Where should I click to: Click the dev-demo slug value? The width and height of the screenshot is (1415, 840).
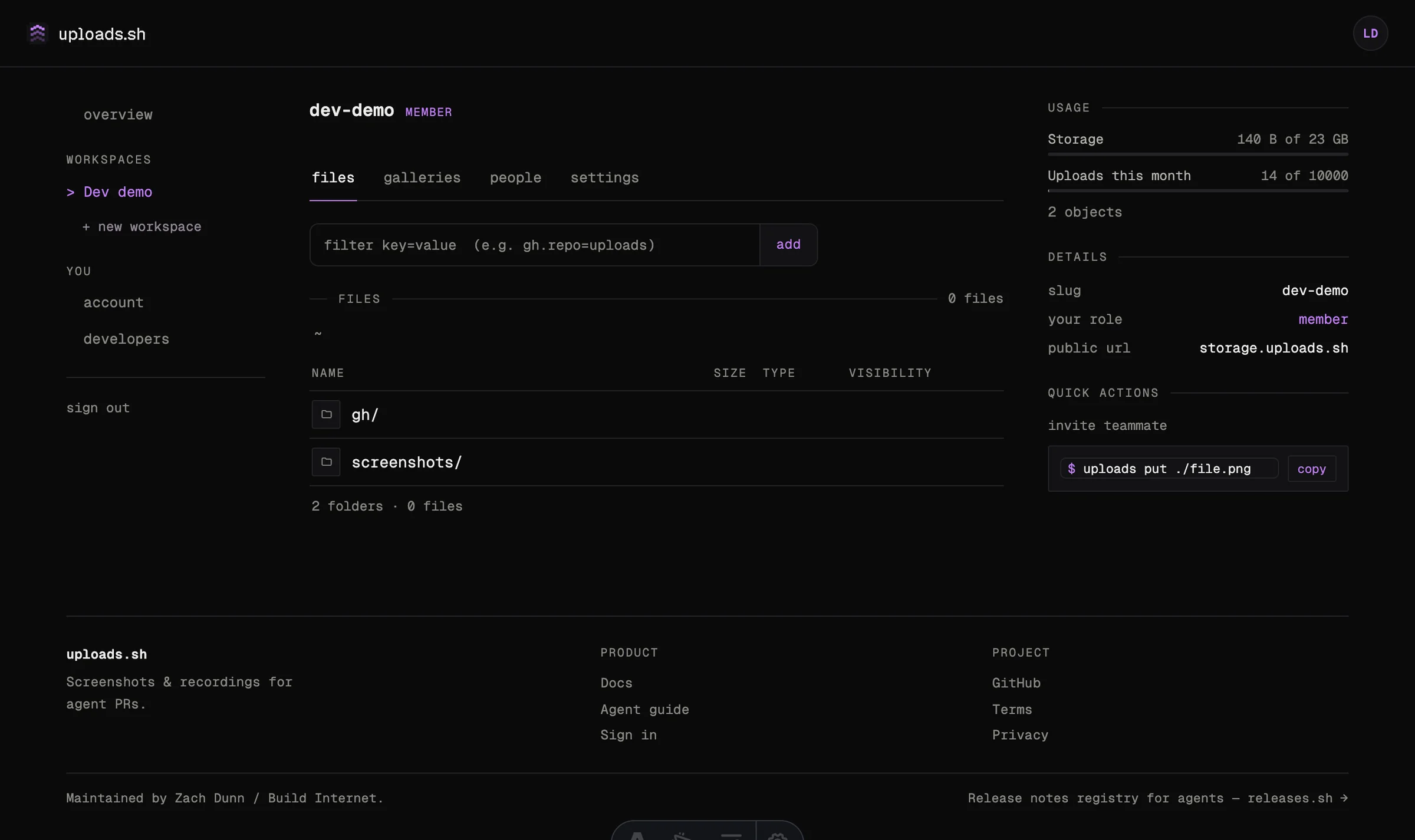click(x=1315, y=291)
